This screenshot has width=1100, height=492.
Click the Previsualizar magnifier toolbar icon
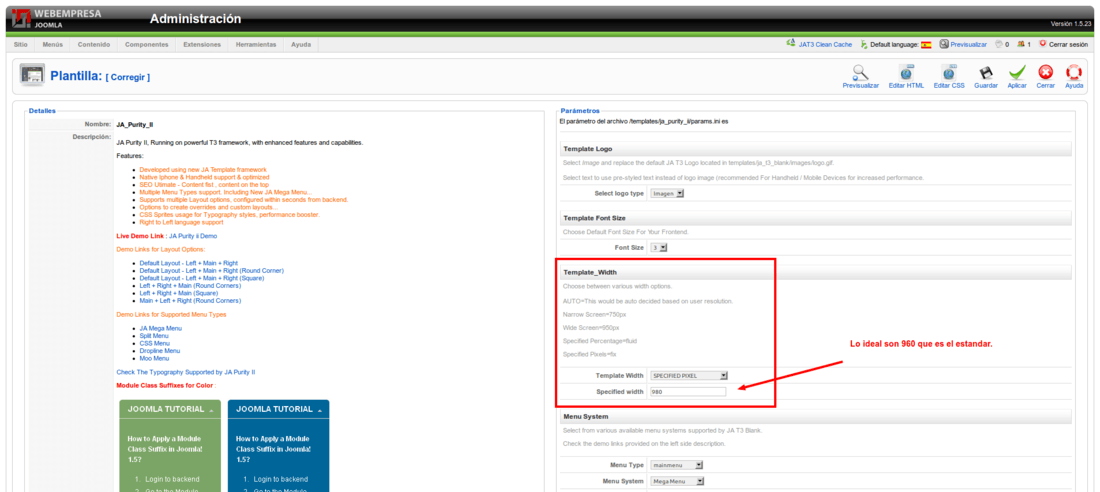point(860,72)
